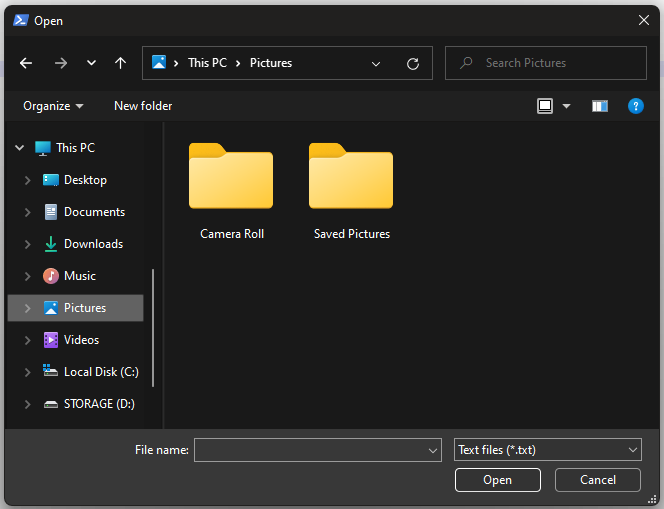Select the Saved Pictures folder

click(x=351, y=191)
